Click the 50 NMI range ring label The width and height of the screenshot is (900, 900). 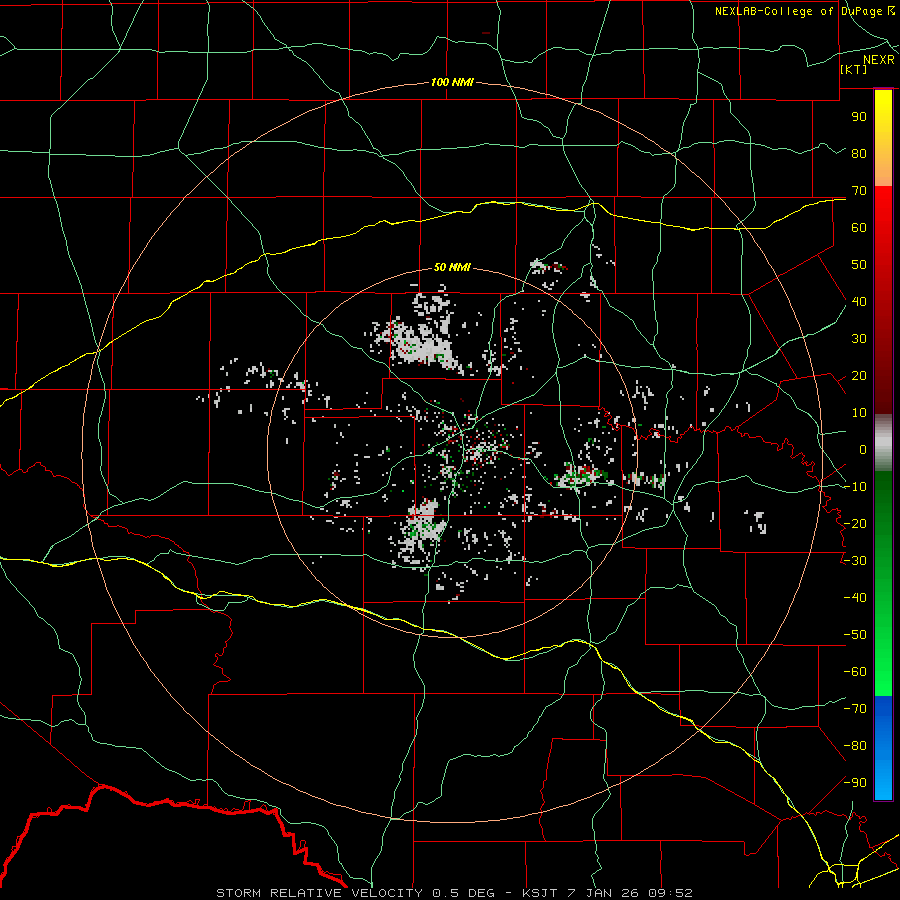click(452, 267)
